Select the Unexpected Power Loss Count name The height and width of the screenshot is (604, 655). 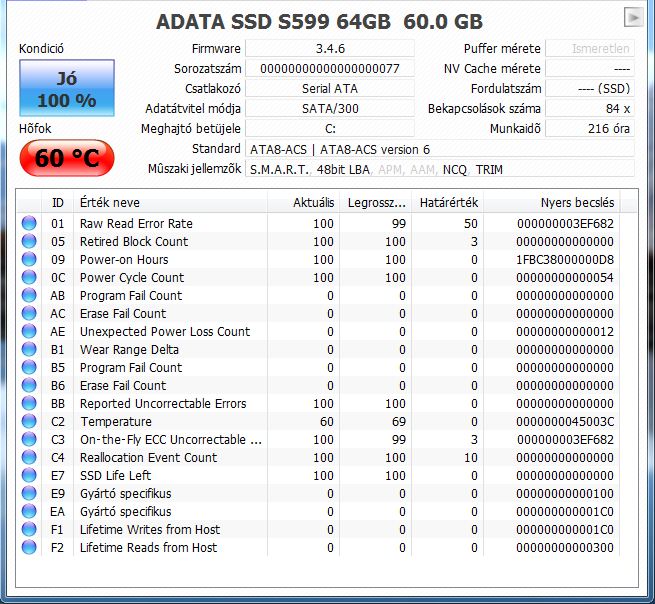(165, 331)
